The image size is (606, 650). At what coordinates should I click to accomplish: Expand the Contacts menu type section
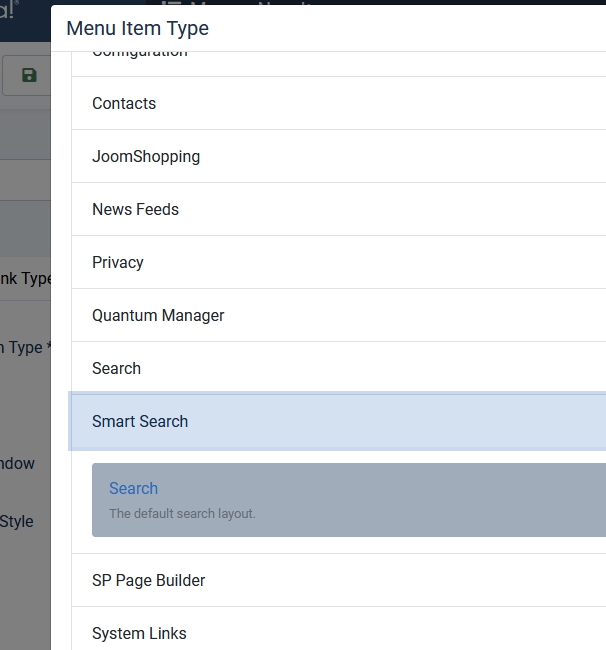(124, 104)
